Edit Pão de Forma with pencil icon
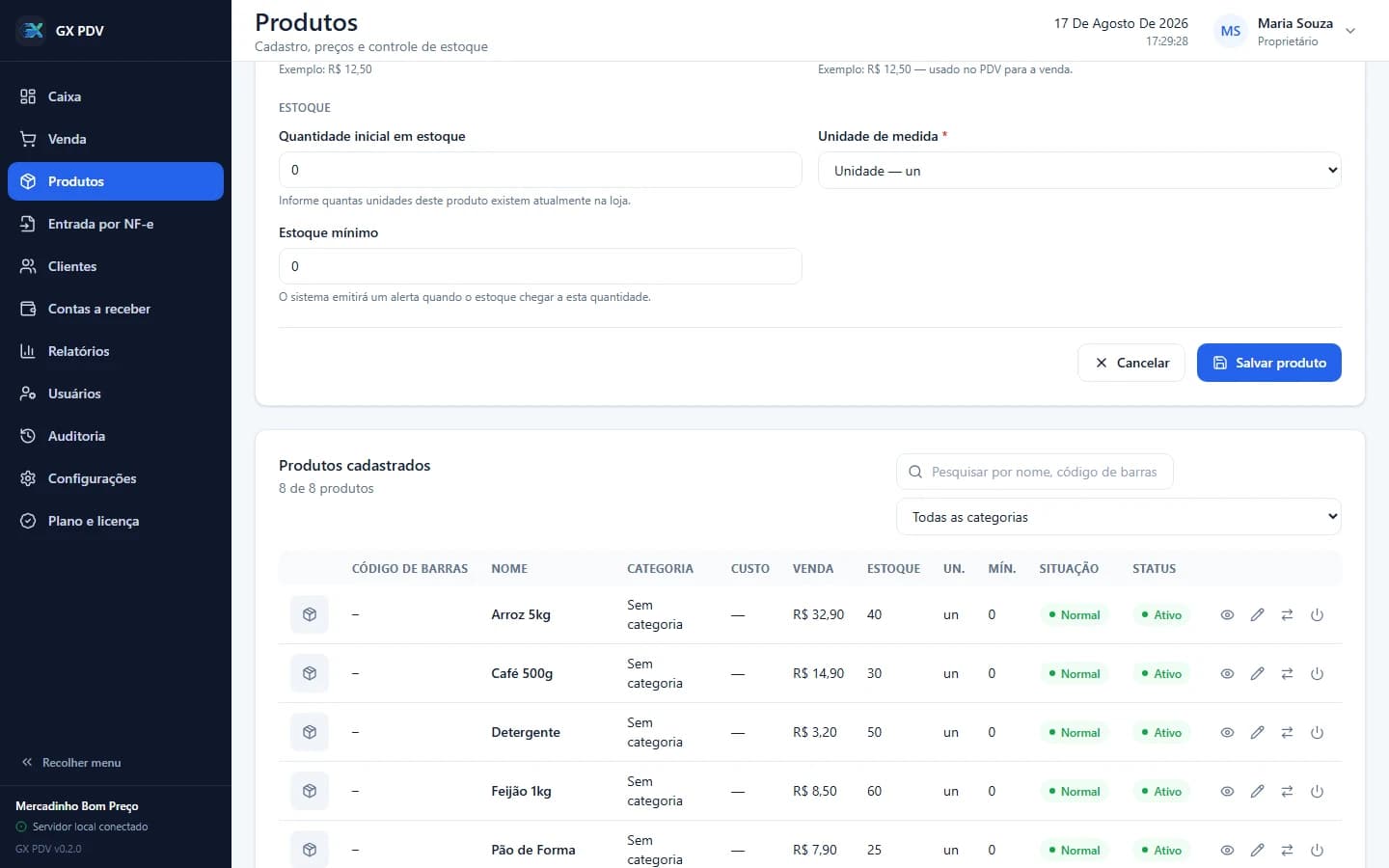This screenshot has height=868, width=1389. pos(1257,851)
